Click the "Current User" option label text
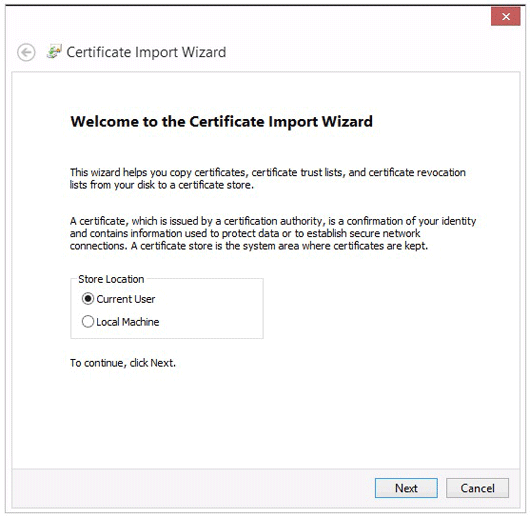The width and height of the screenshot is (530, 518). [126, 299]
